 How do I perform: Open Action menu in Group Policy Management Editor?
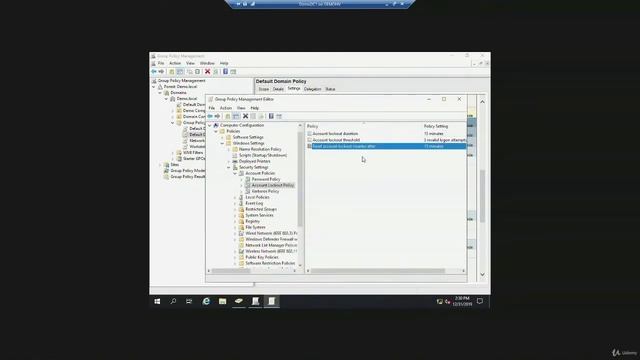click(226, 108)
